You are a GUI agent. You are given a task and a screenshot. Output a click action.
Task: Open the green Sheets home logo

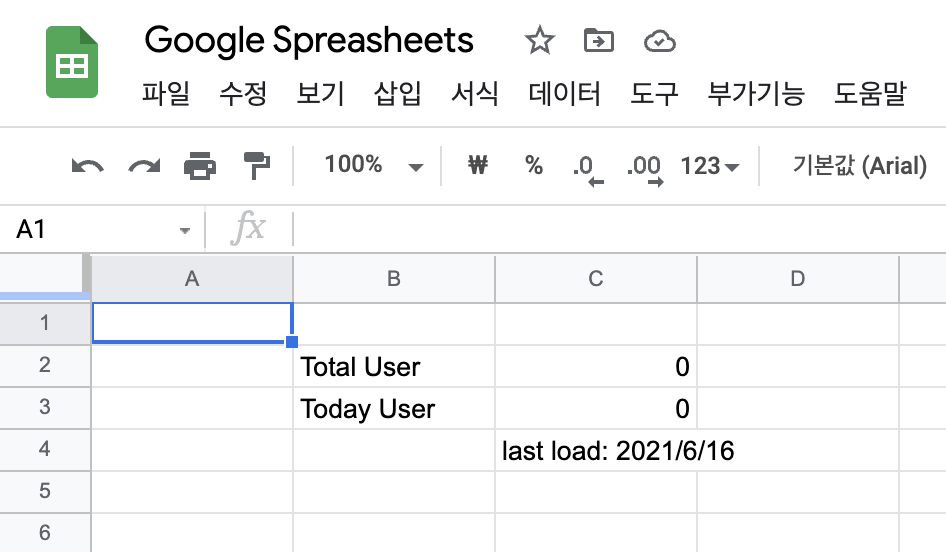72,62
